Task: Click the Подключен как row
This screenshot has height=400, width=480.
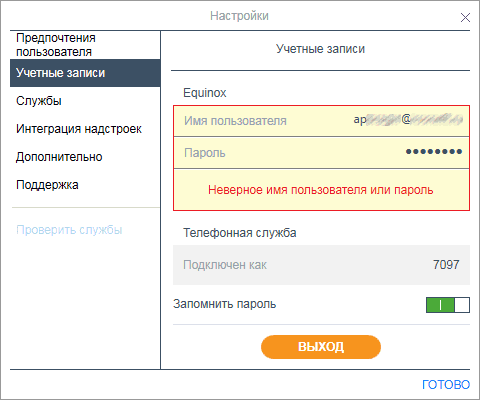Action: pos(321,265)
